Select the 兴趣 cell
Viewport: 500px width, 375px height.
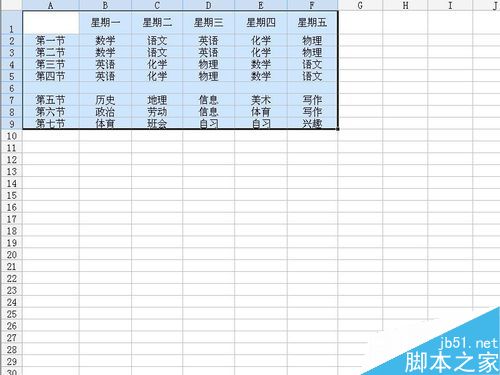click(312, 124)
